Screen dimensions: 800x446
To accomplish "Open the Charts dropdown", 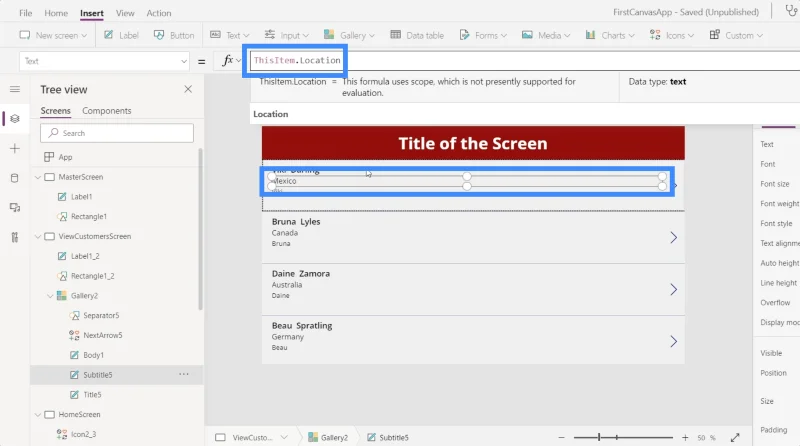I will [x=610, y=35].
